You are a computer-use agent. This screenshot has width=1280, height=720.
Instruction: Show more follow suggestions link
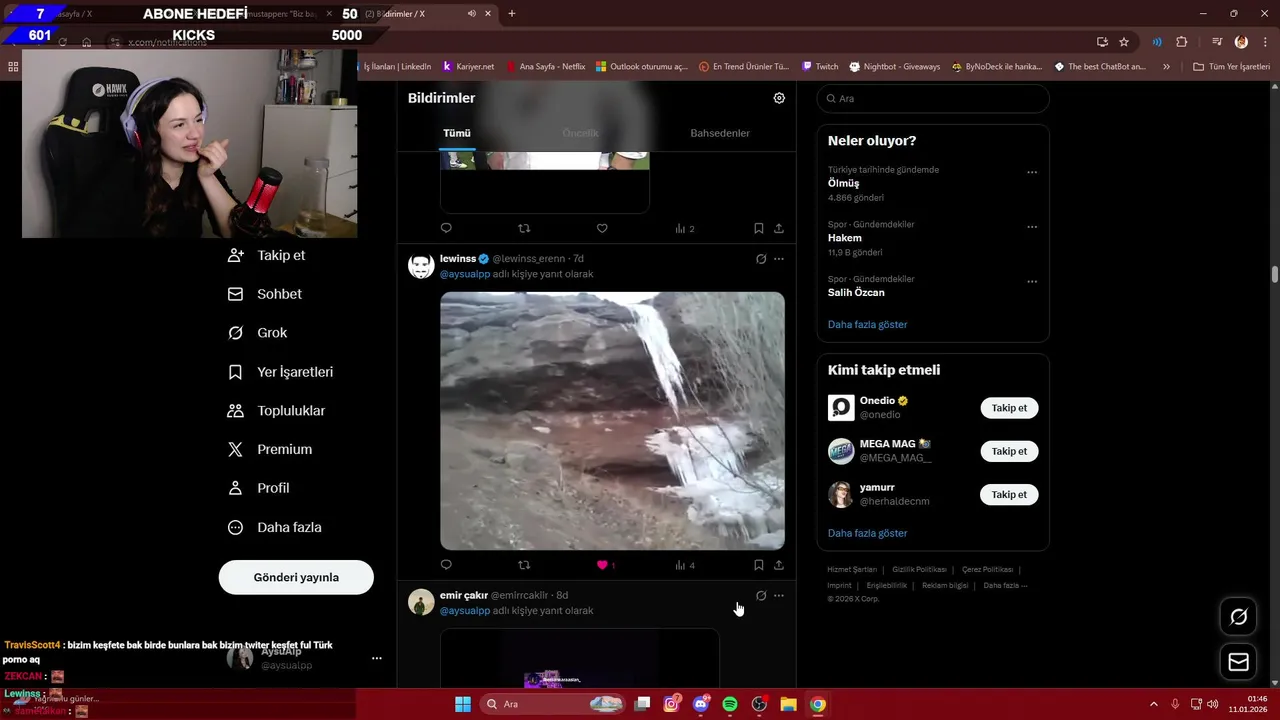click(x=867, y=533)
